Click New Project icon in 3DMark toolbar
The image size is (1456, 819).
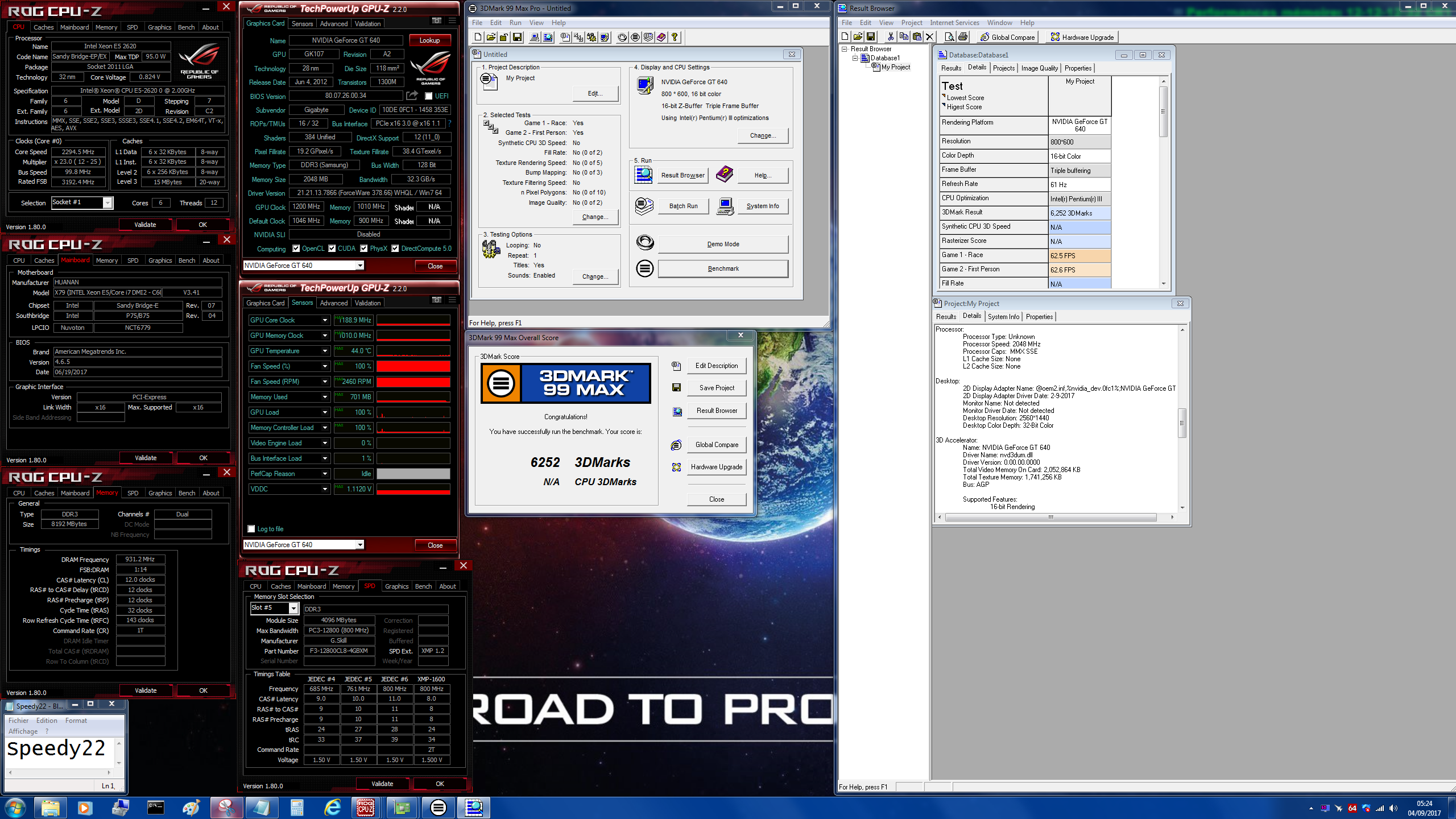point(478,38)
